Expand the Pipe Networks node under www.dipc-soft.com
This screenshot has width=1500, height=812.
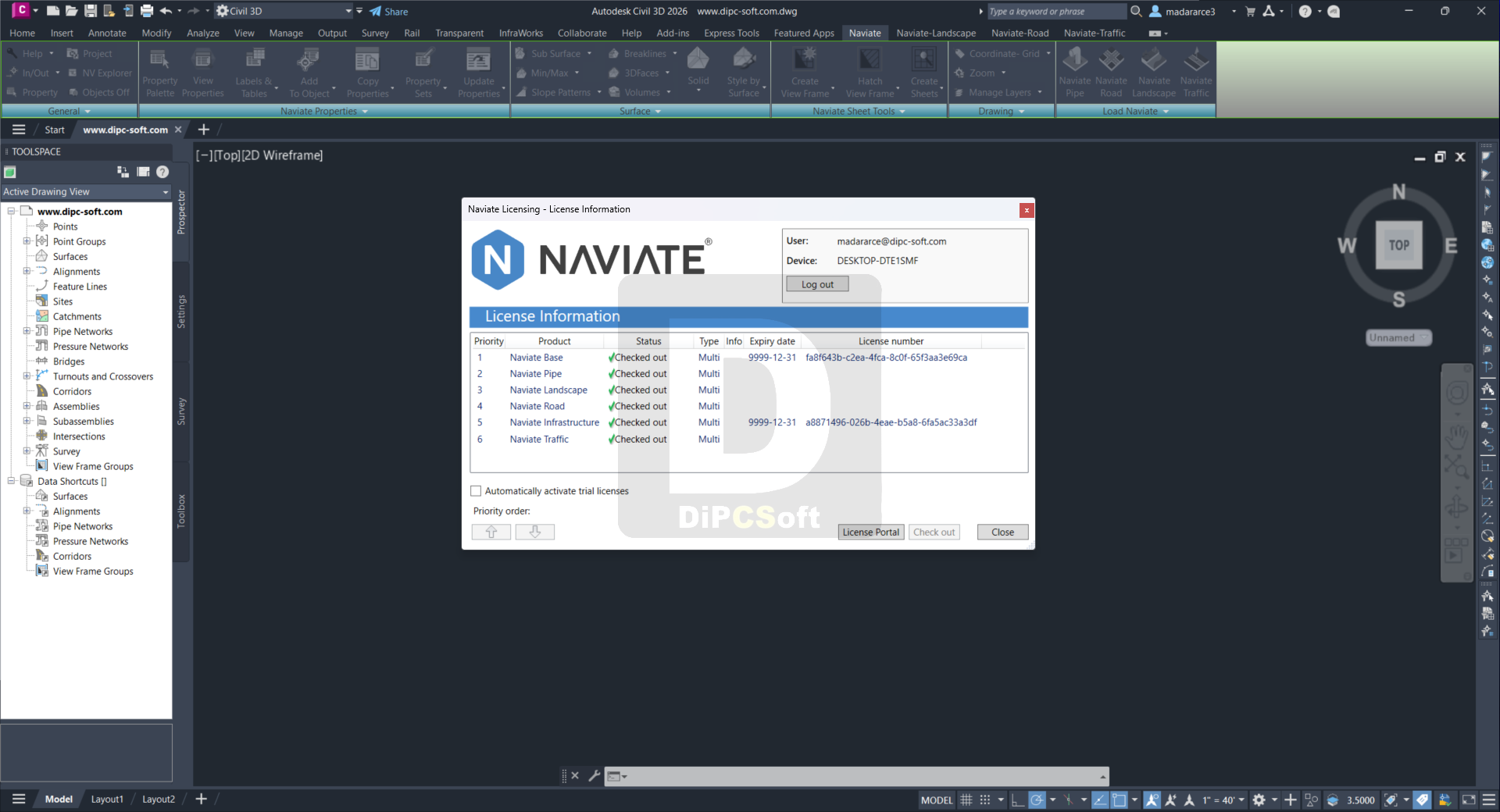coord(27,331)
